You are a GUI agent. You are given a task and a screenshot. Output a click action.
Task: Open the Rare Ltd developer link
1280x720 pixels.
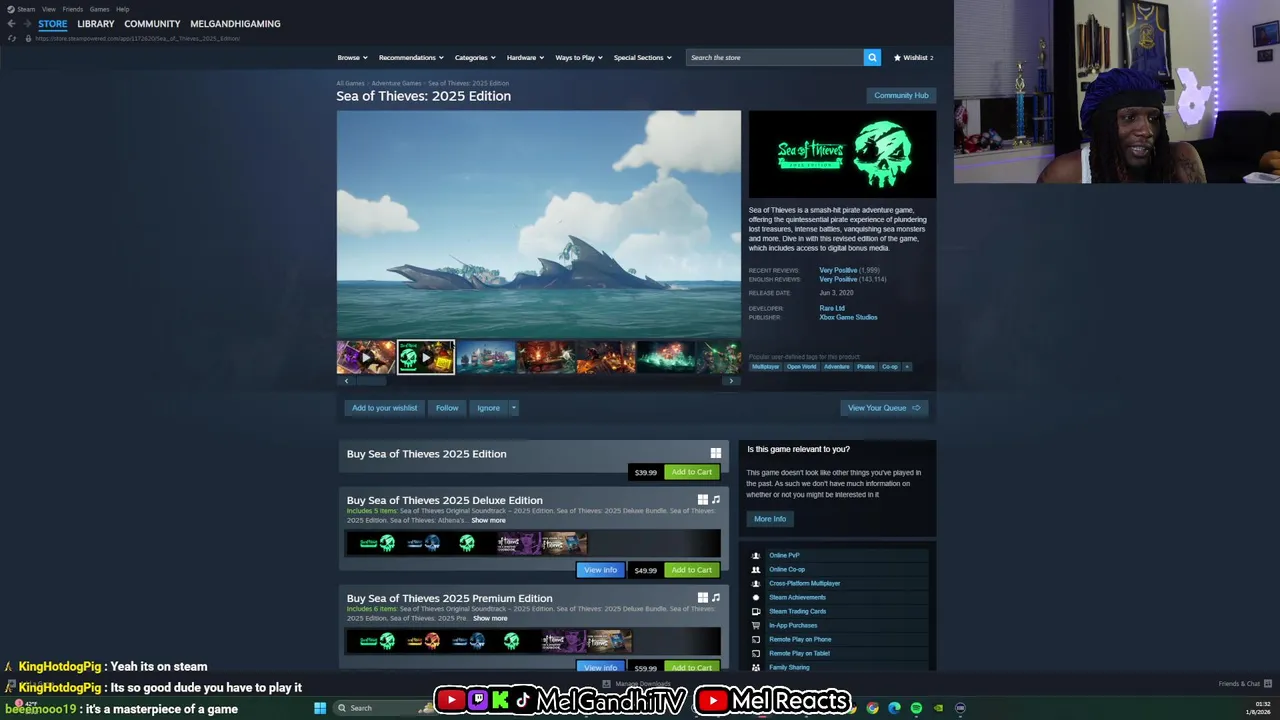(832, 308)
